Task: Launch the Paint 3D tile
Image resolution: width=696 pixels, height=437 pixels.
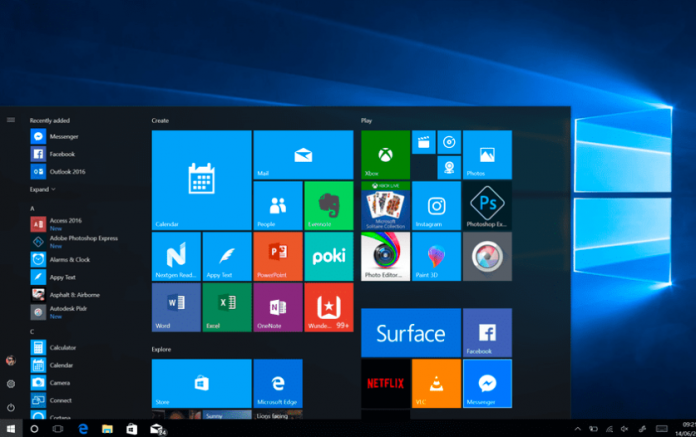Action: click(436, 256)
